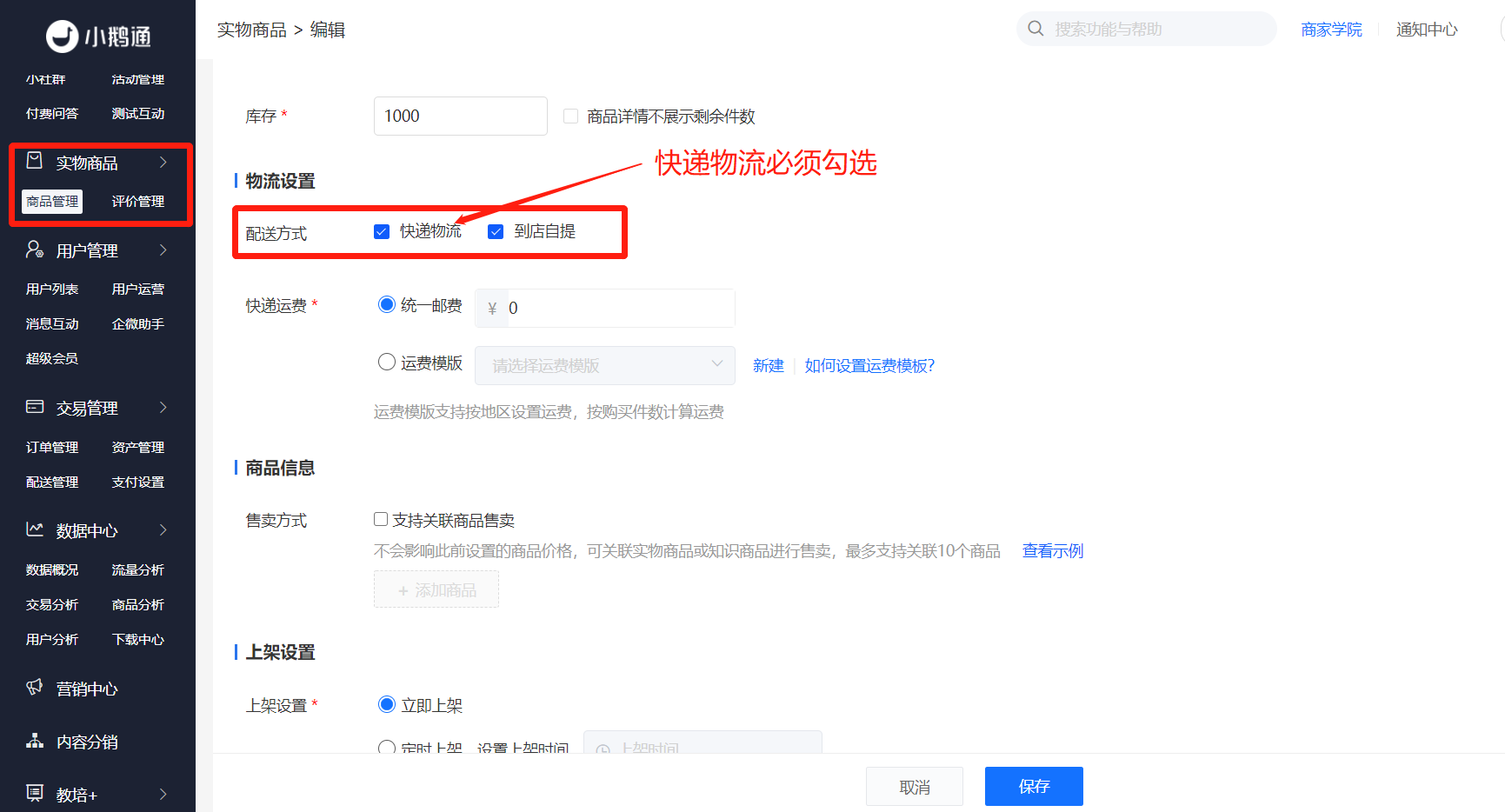The height and width of the screenshot is (812, 1505).
Task: Open 用户分析 menu item
Action: 52,640
